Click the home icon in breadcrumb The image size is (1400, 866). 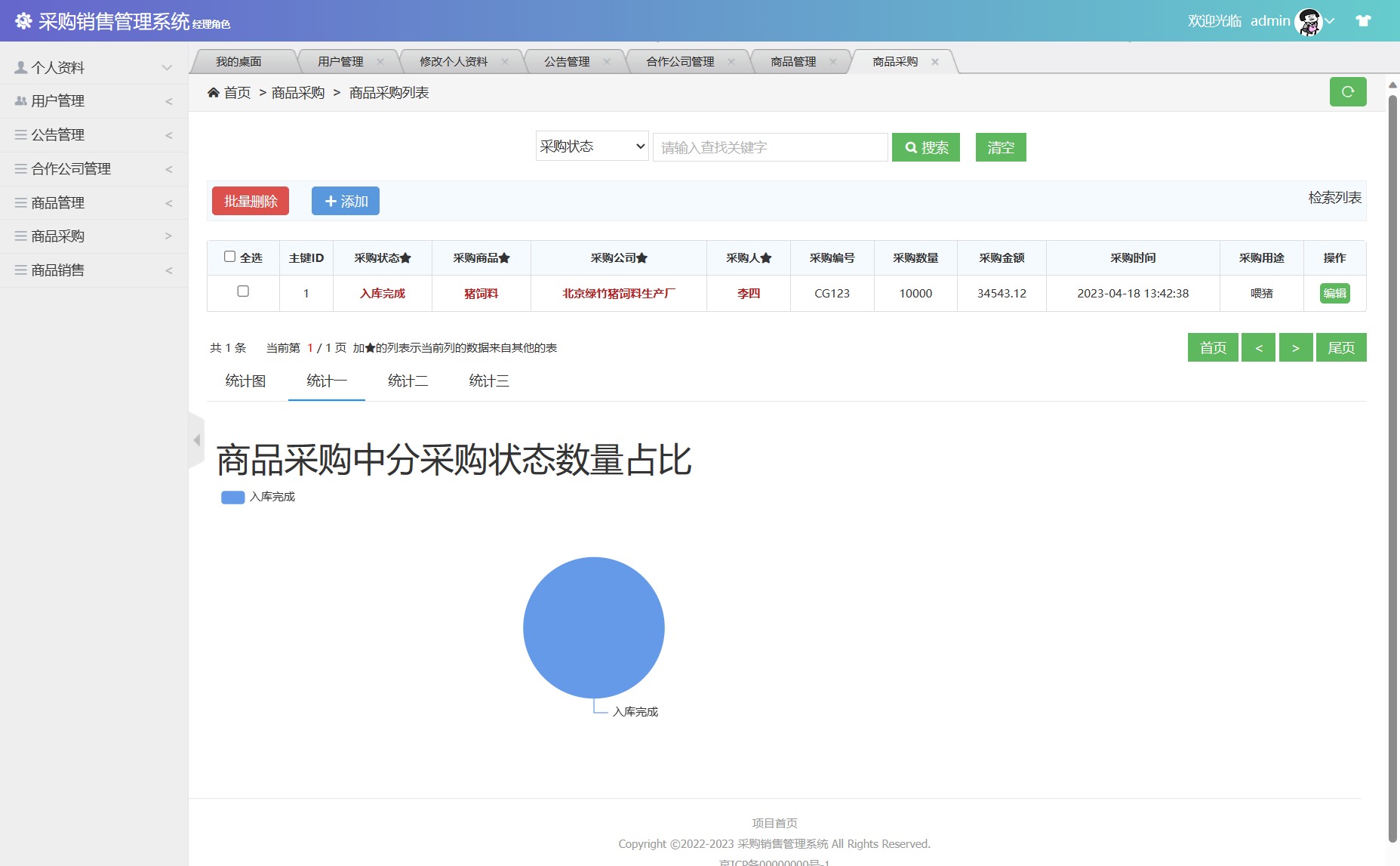(214, 91)
